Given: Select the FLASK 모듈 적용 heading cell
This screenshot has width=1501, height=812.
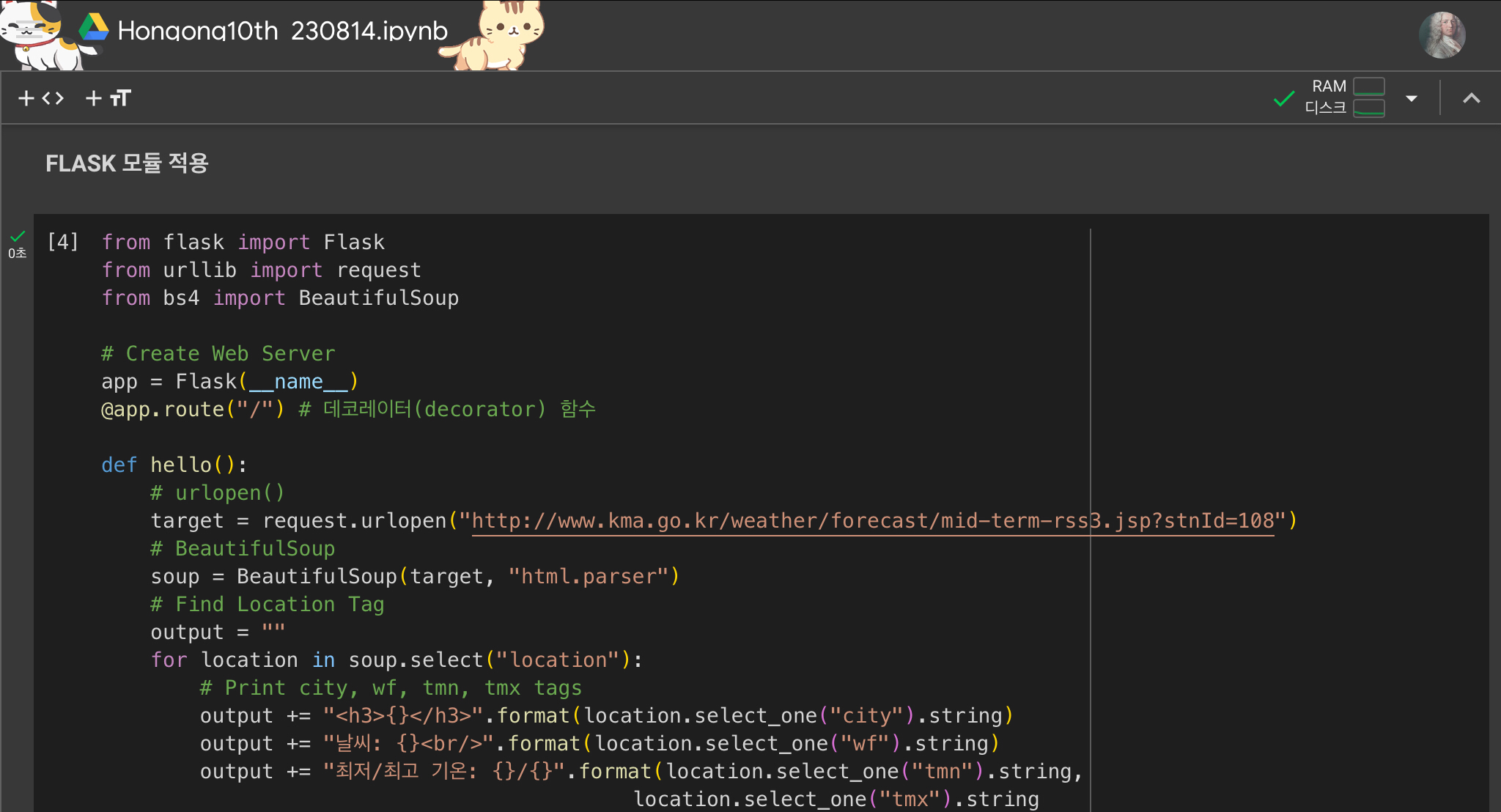Looking at the screenshot, I should (128, 163).
